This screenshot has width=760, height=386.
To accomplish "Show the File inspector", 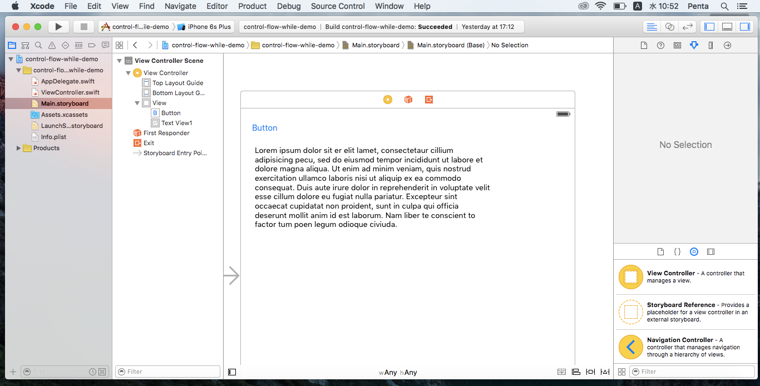I will coord(644,45).
